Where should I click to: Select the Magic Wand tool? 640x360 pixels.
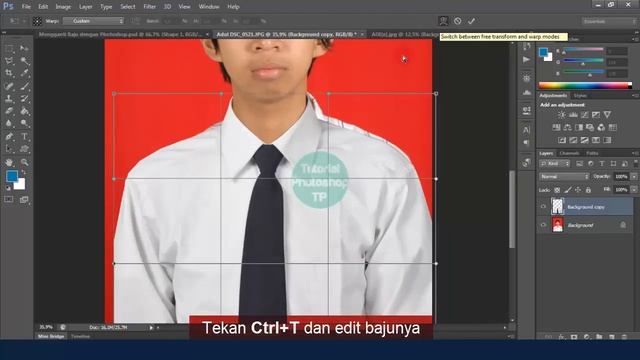(x=24, y=61)
